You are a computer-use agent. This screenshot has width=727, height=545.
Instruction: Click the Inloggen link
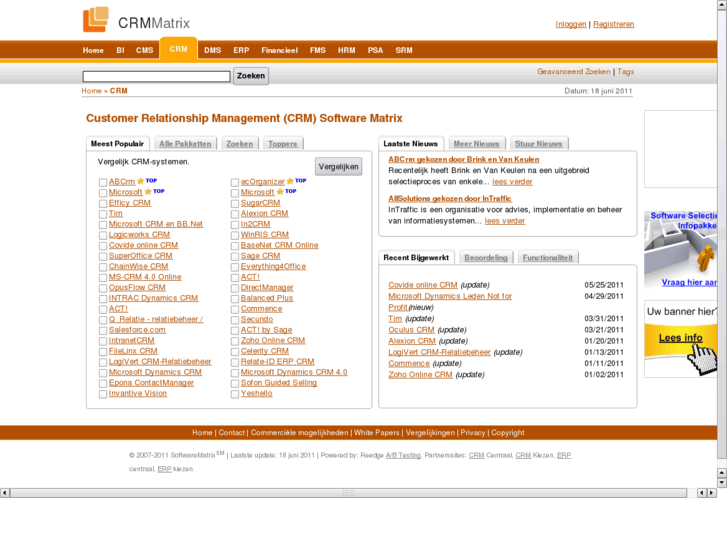(571, 24)
